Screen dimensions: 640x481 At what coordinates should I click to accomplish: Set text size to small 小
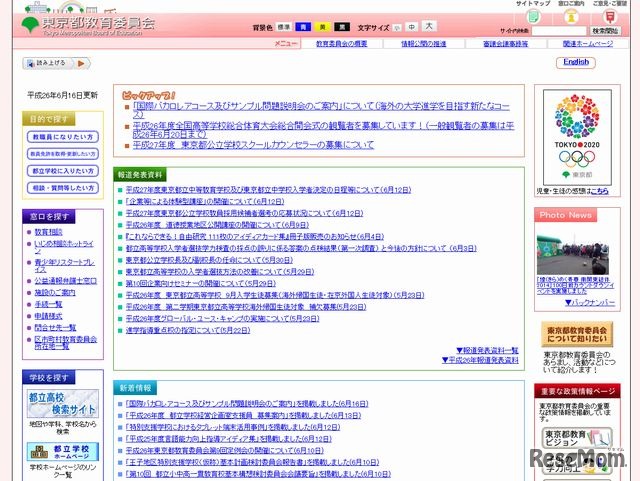tap(397, 28)
